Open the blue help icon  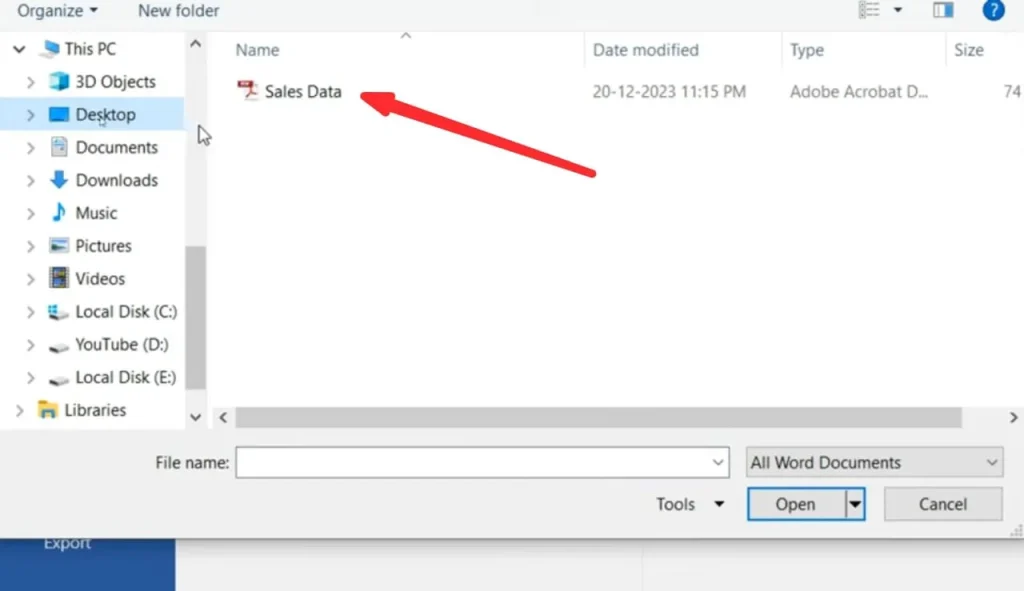(993, 10)
